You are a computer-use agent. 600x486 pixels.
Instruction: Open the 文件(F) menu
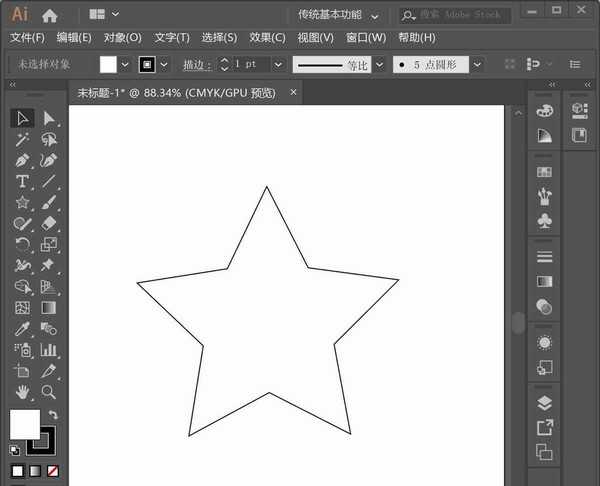click(27, 38)
